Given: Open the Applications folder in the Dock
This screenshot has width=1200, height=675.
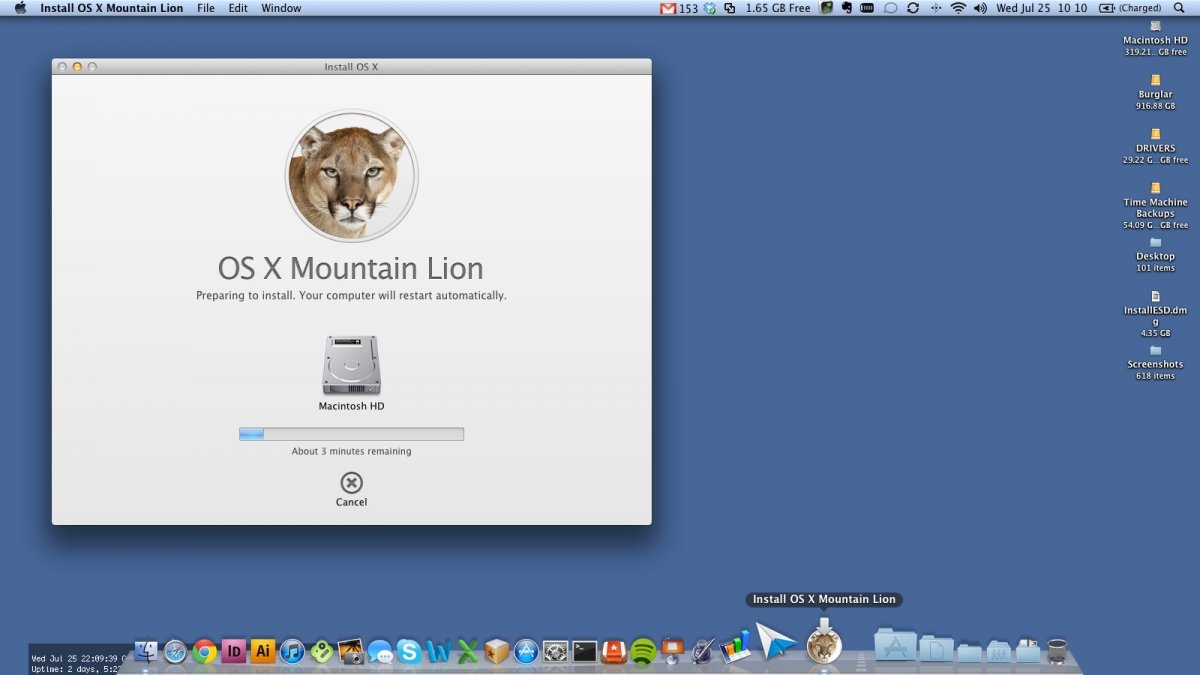Looking at the screenshot, I should (895, 645).
